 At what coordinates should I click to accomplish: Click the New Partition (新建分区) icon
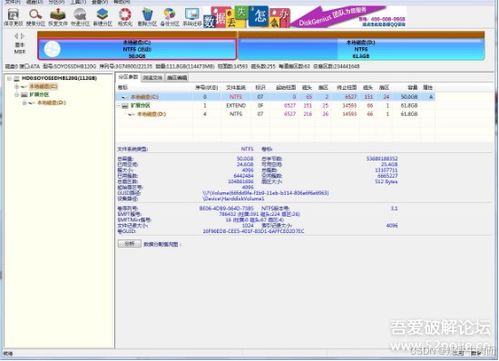click(102, 17)
